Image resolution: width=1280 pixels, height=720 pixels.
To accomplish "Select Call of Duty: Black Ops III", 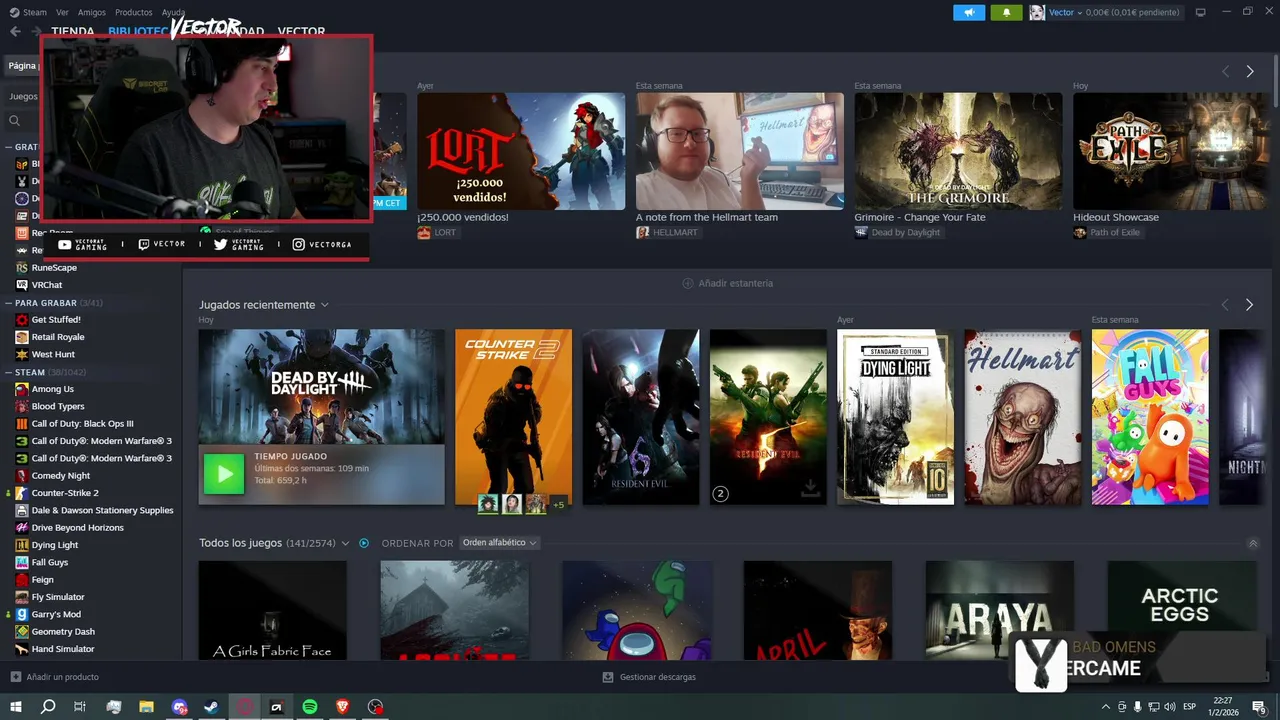I will tap(82, 424).
